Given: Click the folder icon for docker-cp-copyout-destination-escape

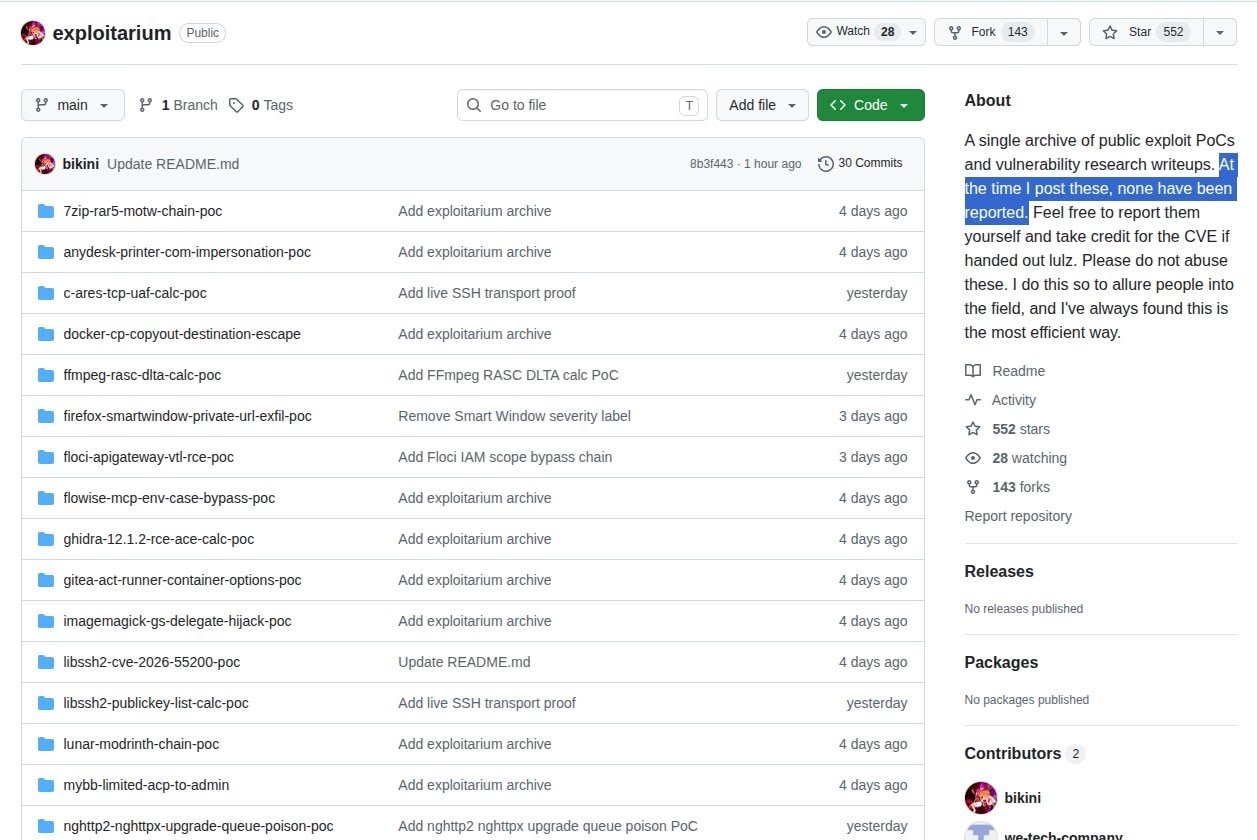Looking at the screenshot, I should (x=45, y=334).
